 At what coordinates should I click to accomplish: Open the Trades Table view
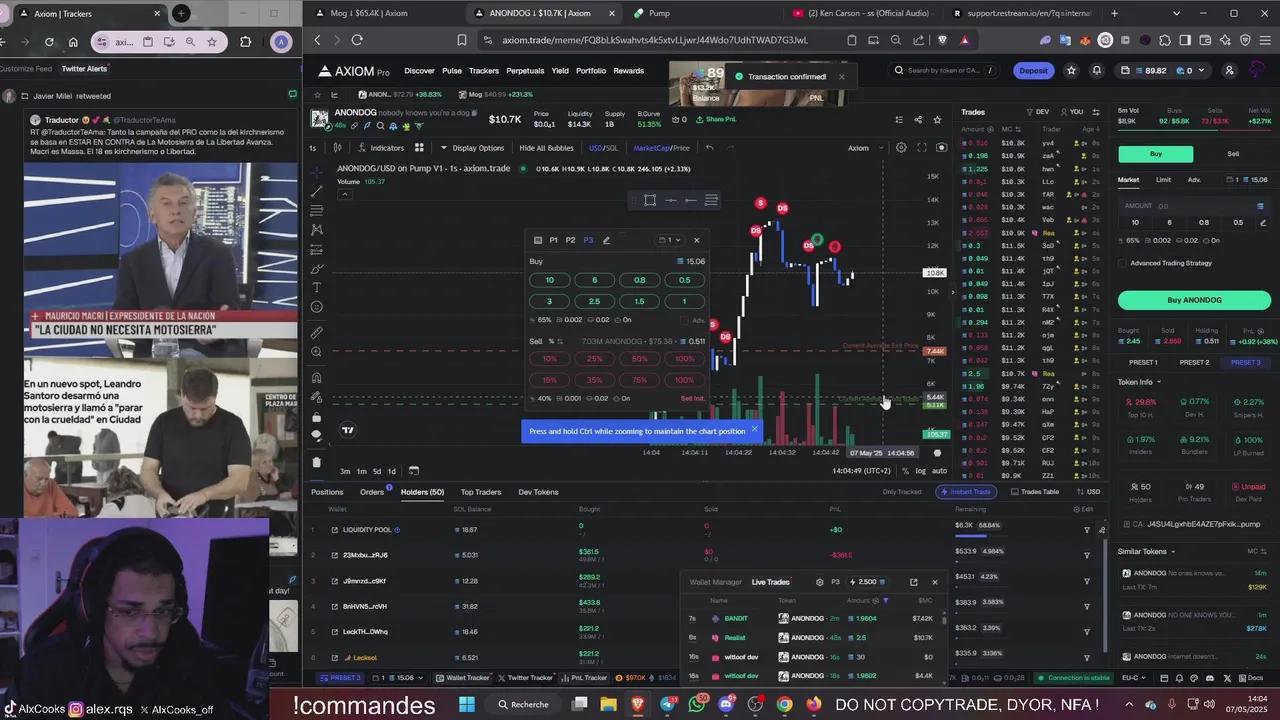1035,492
